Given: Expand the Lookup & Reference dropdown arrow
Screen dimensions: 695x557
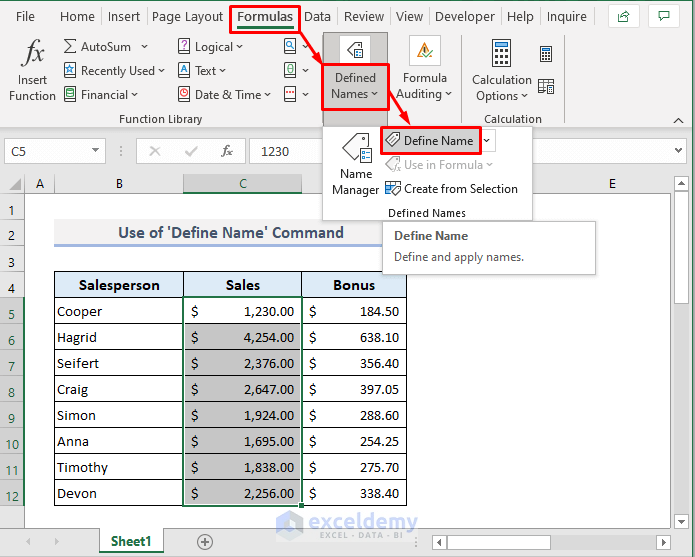Looking at the screenshot, I should pyautogui.click(x=305, y=47).
